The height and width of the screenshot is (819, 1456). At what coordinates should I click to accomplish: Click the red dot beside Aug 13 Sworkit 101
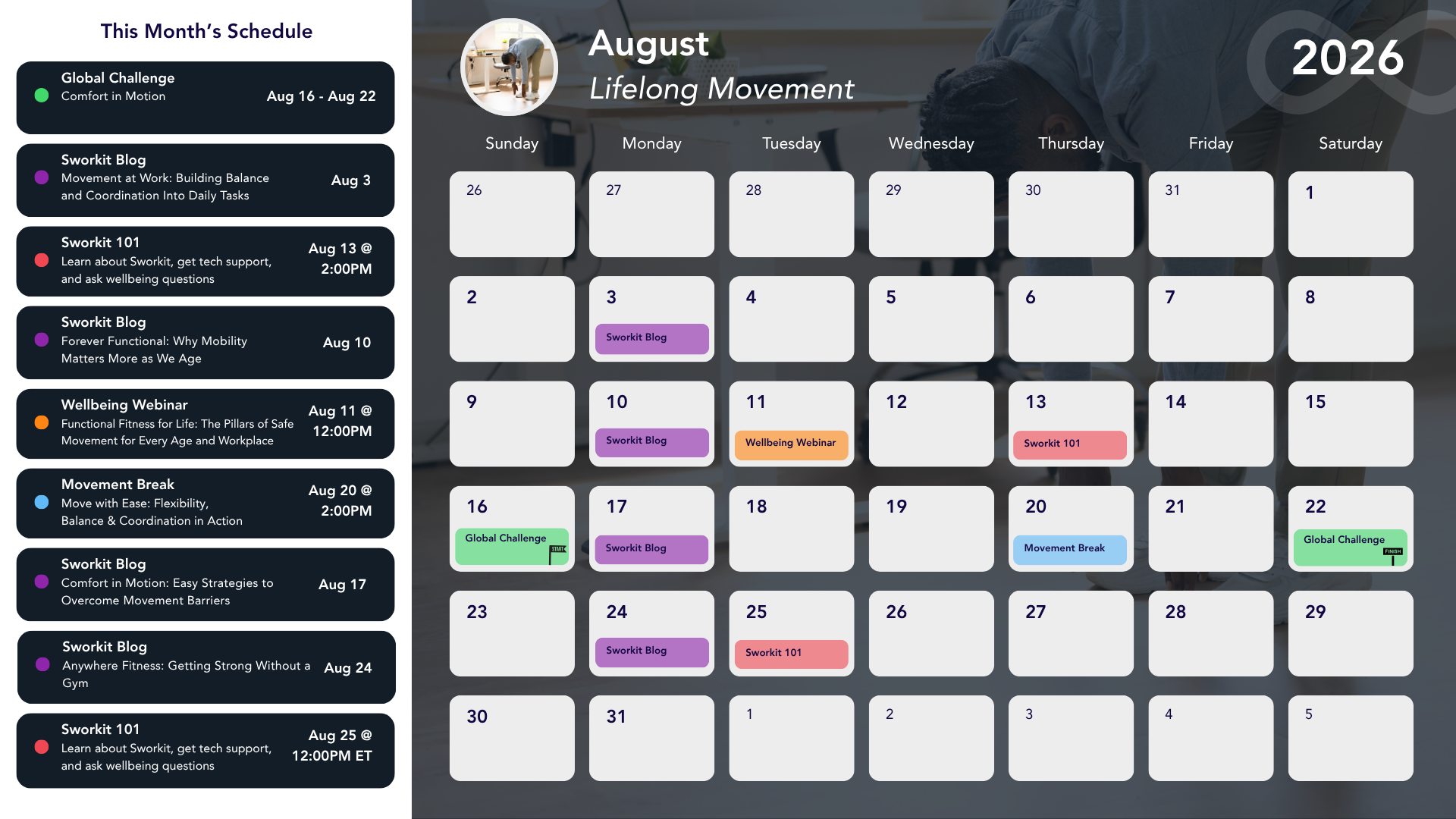pos(42,260)
